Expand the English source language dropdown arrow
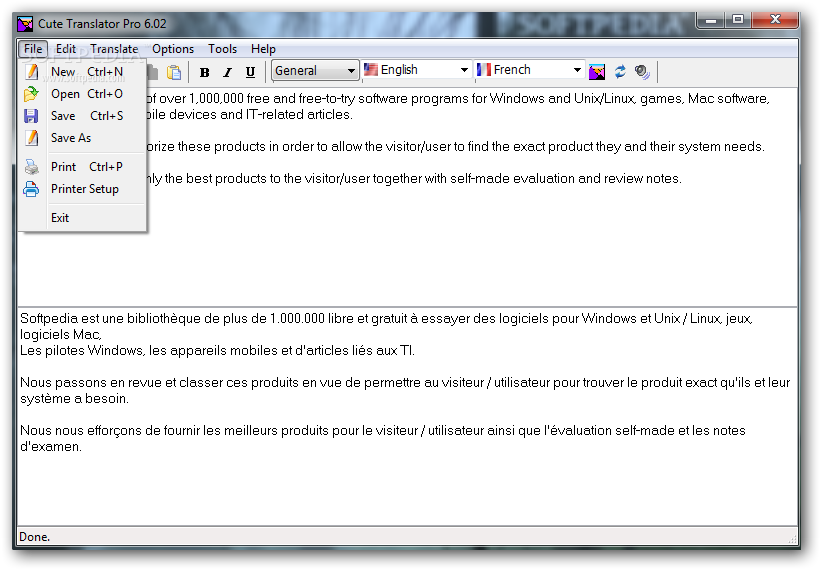Image resolution: width=821 pixels, height=570 pixels. tap(464, 70)
